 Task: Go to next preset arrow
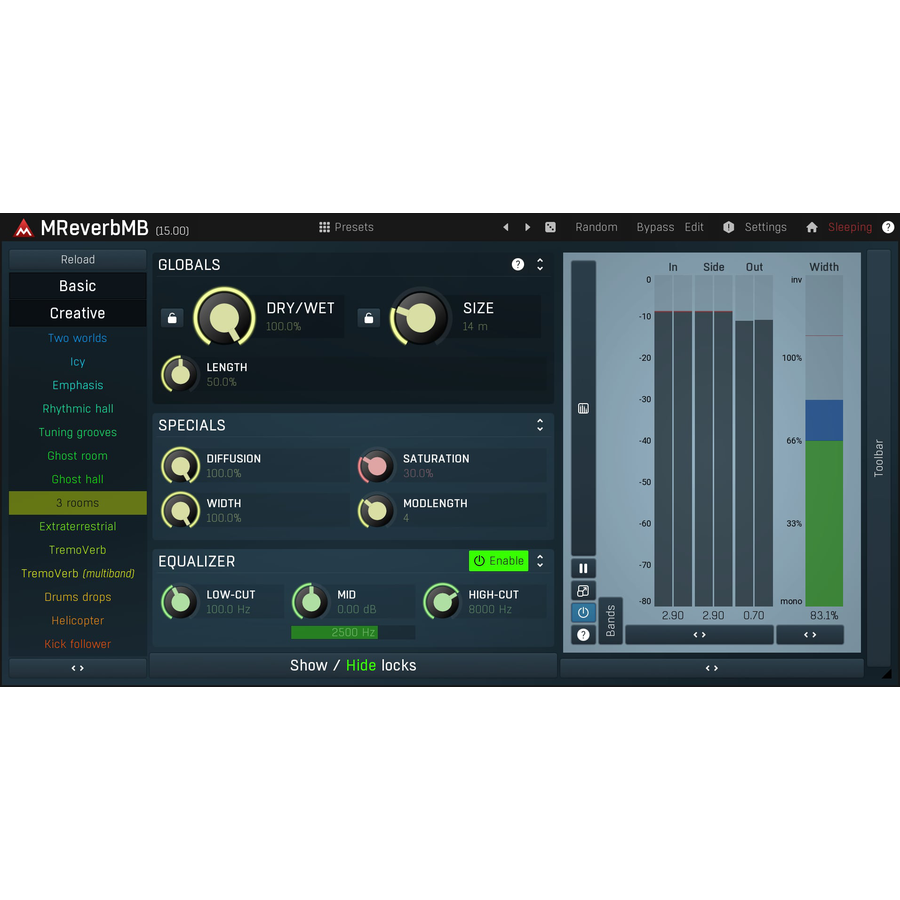pos(527,227)
